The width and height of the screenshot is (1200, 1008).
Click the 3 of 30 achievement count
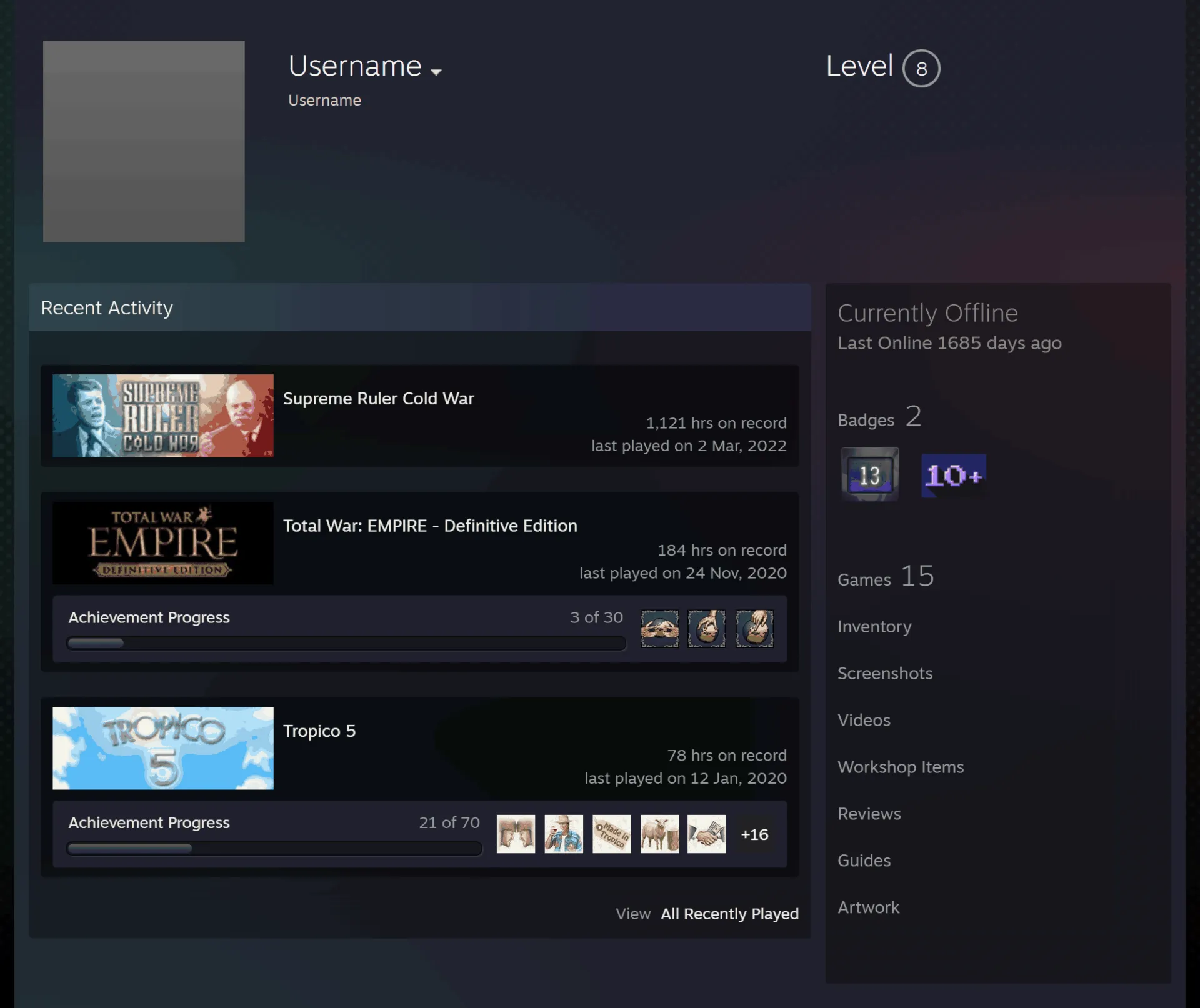click(x=596, y=617)
